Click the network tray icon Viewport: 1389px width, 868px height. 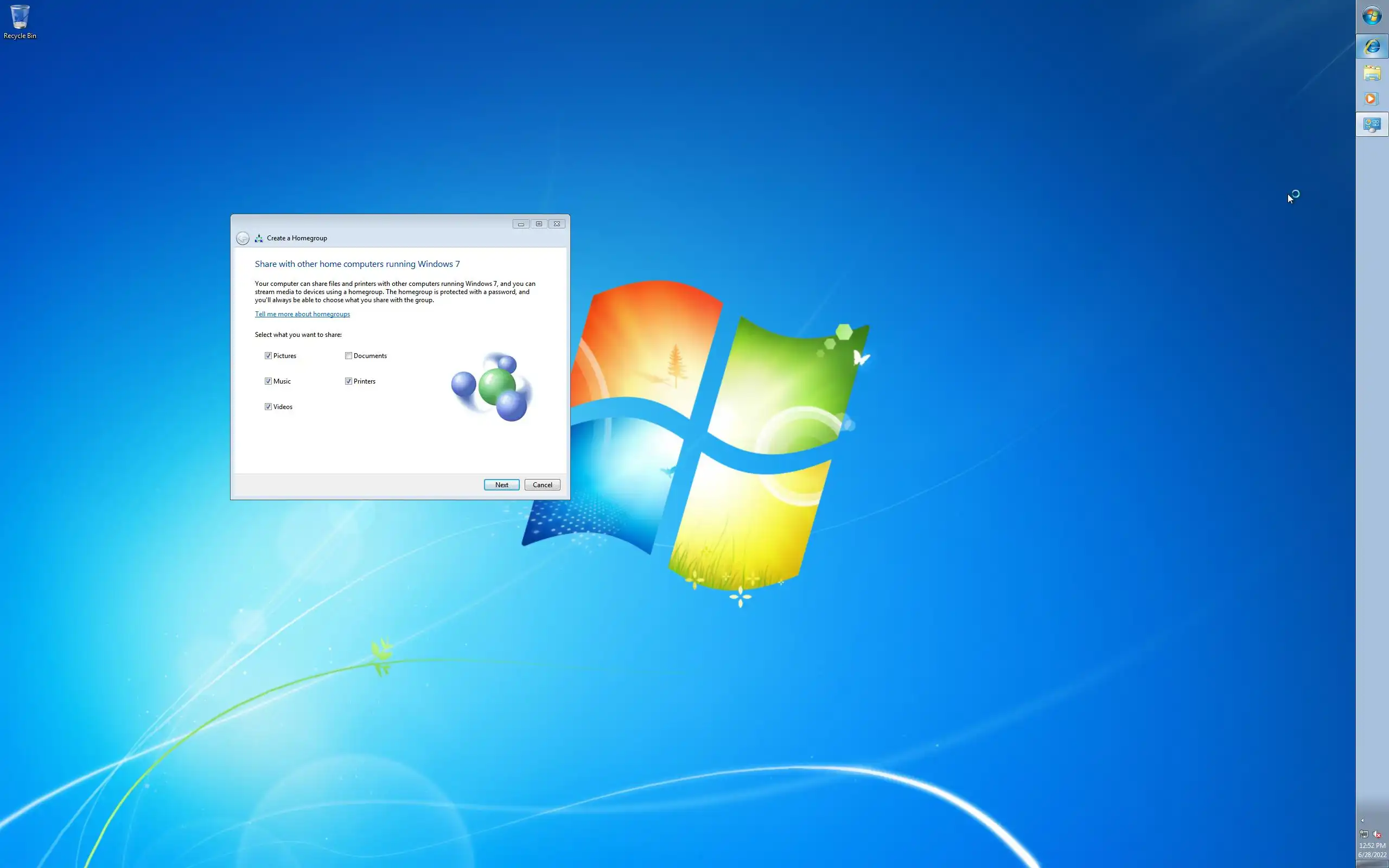(x=1363, y=834)
